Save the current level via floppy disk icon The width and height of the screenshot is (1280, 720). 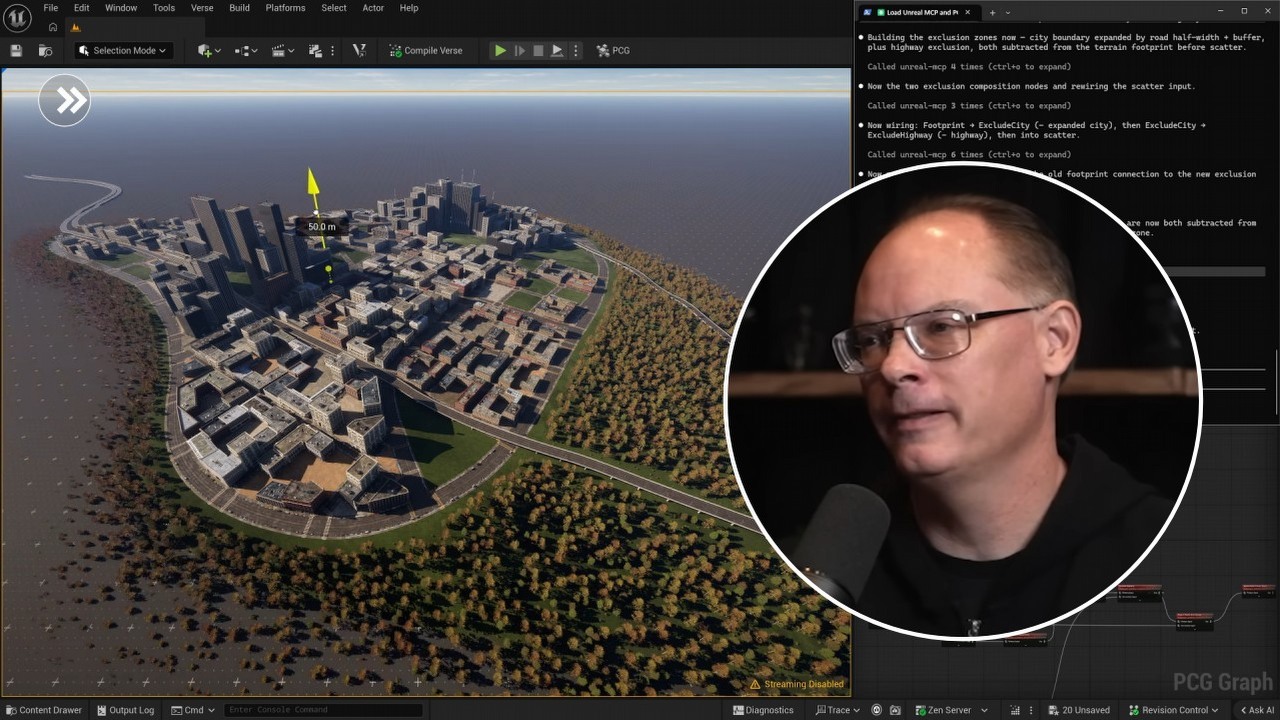(x=16, y=50)
